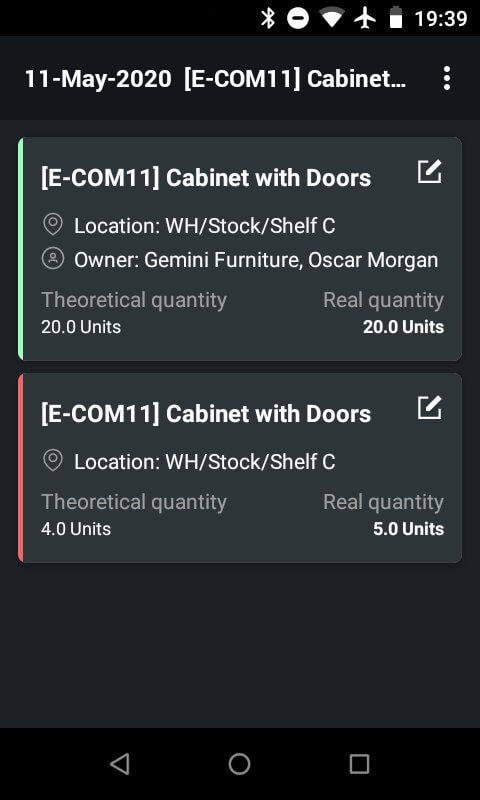Image resolution: width=480 pixels, height=800 pixels.
Task: Tap the airplane mode status icon
Action: 365,19
